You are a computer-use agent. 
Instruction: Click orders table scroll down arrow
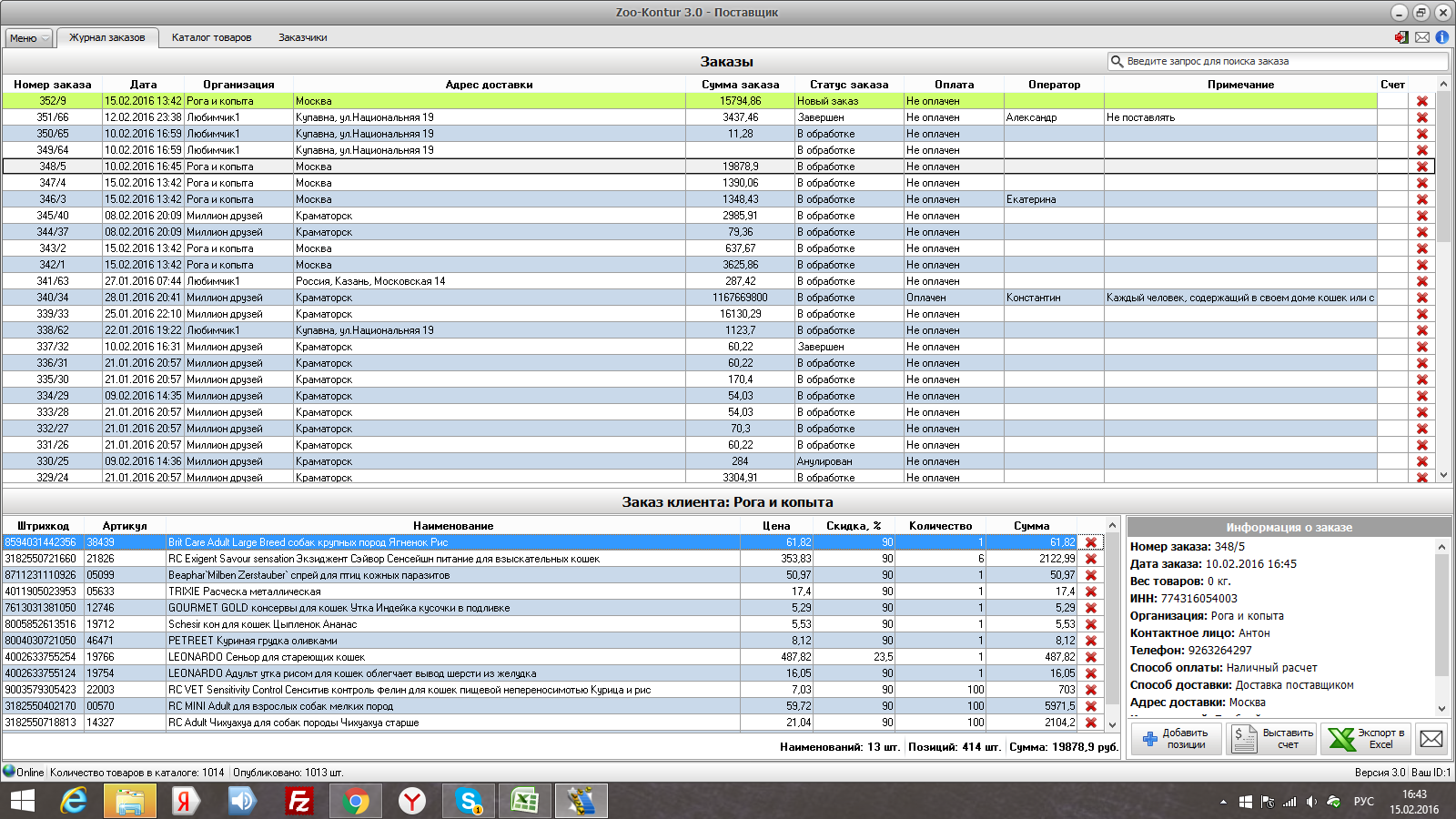(1443, 475)
